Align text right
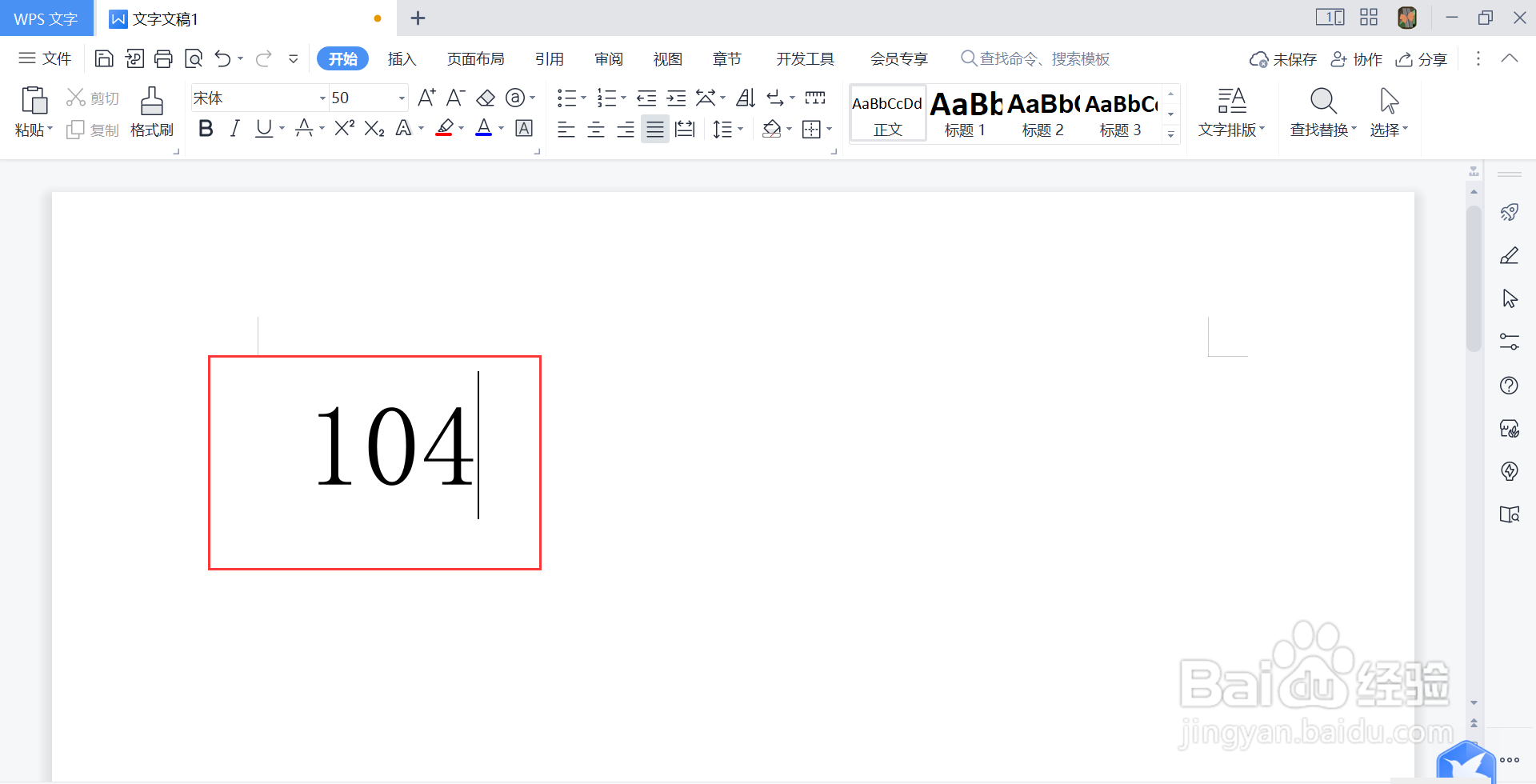 (626, 129)
